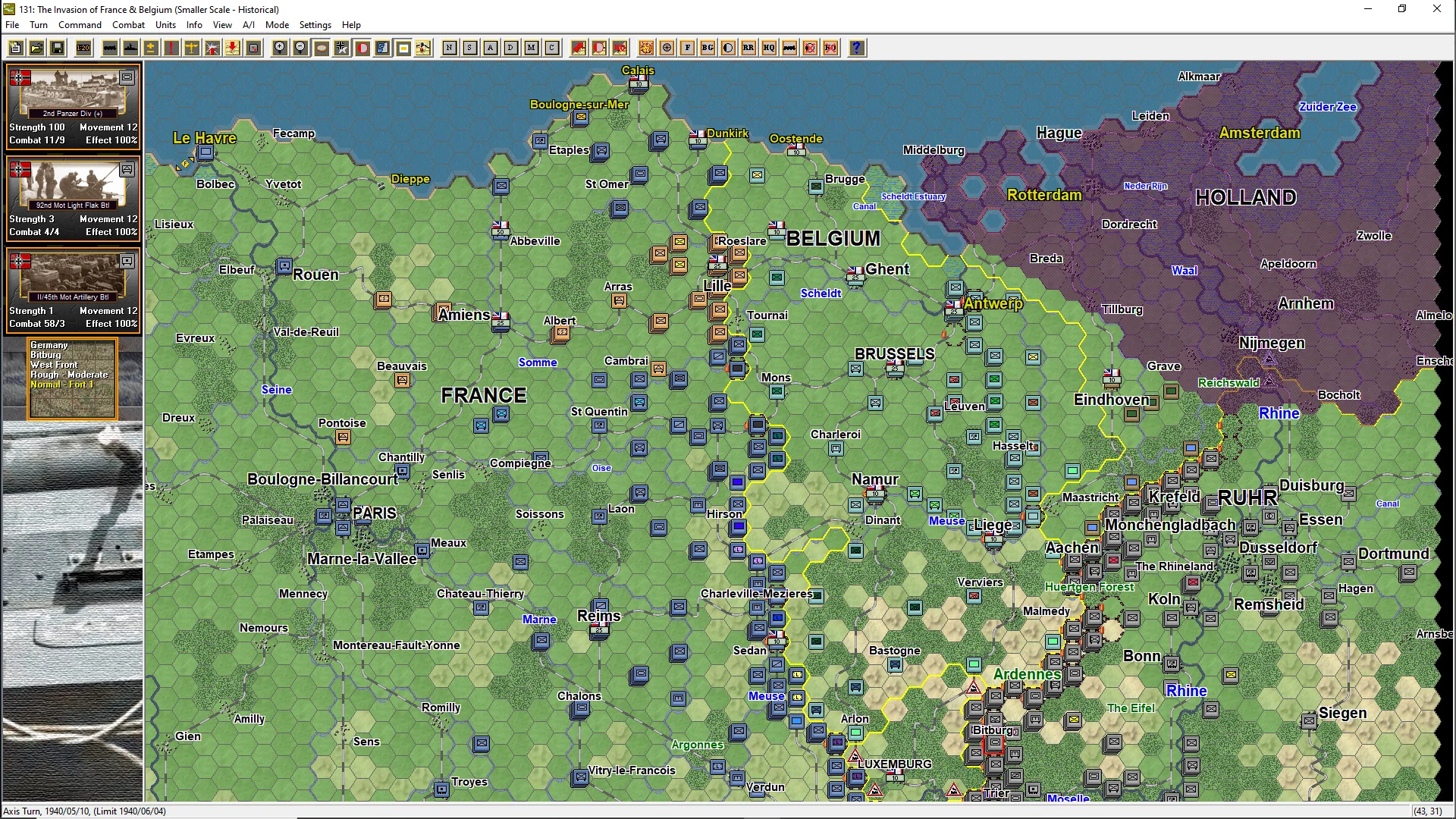The image size is (1456, 819).
Task: Click the Amsterdam city label on map
Action: (1260, 133)
